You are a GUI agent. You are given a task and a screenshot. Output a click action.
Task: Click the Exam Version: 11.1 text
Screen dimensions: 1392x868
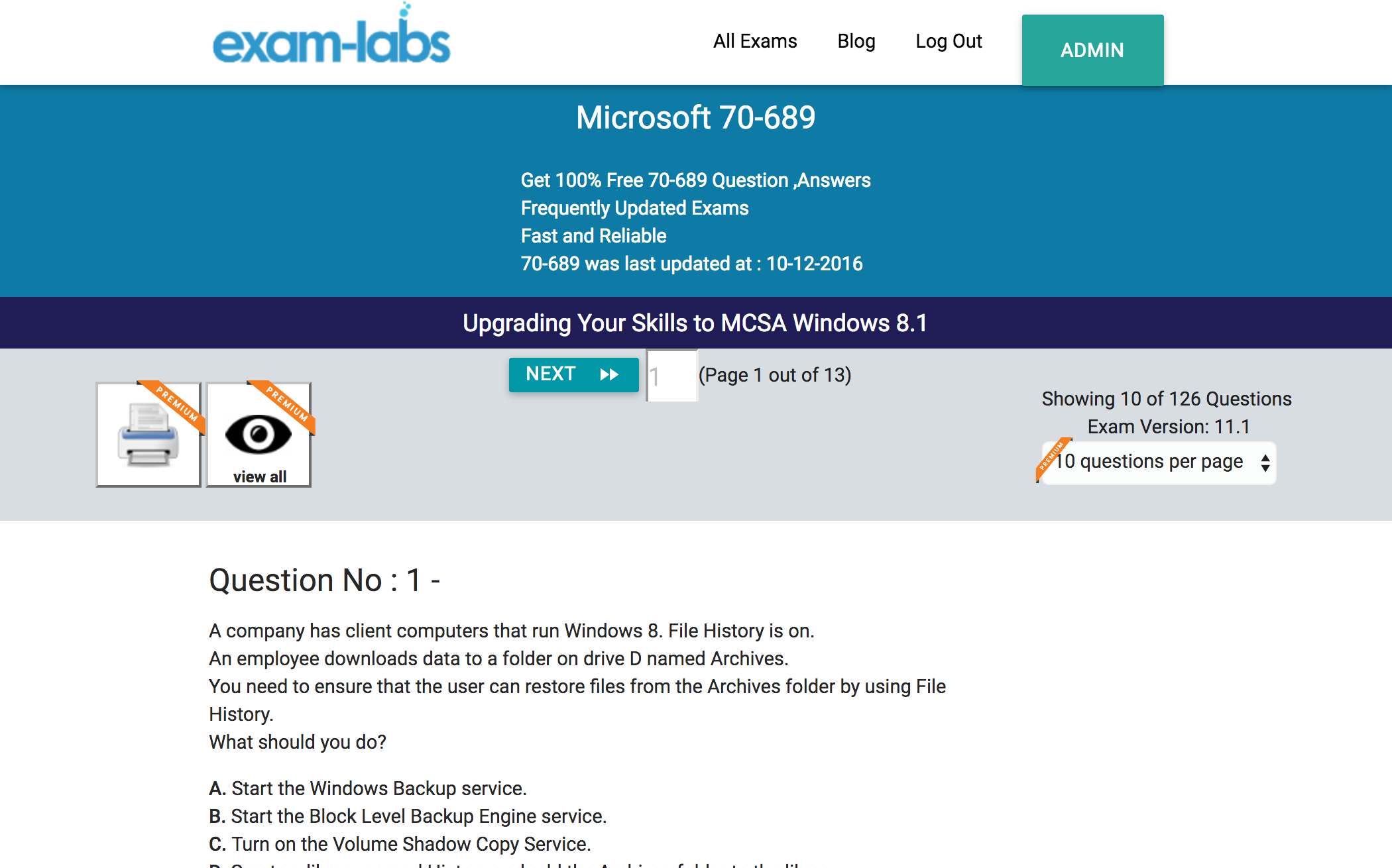tap(1169, 427)
